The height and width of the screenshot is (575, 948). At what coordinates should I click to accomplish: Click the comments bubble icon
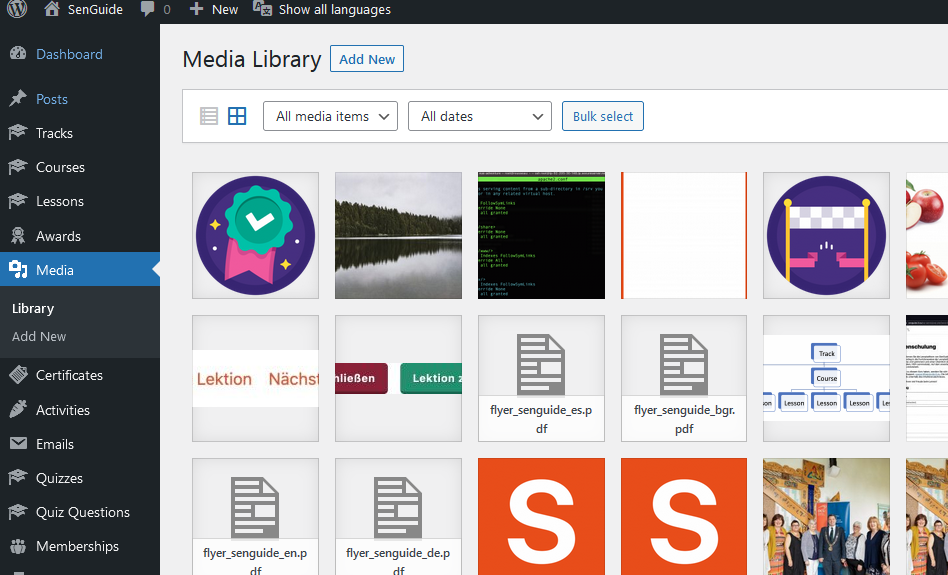point(148,9)
